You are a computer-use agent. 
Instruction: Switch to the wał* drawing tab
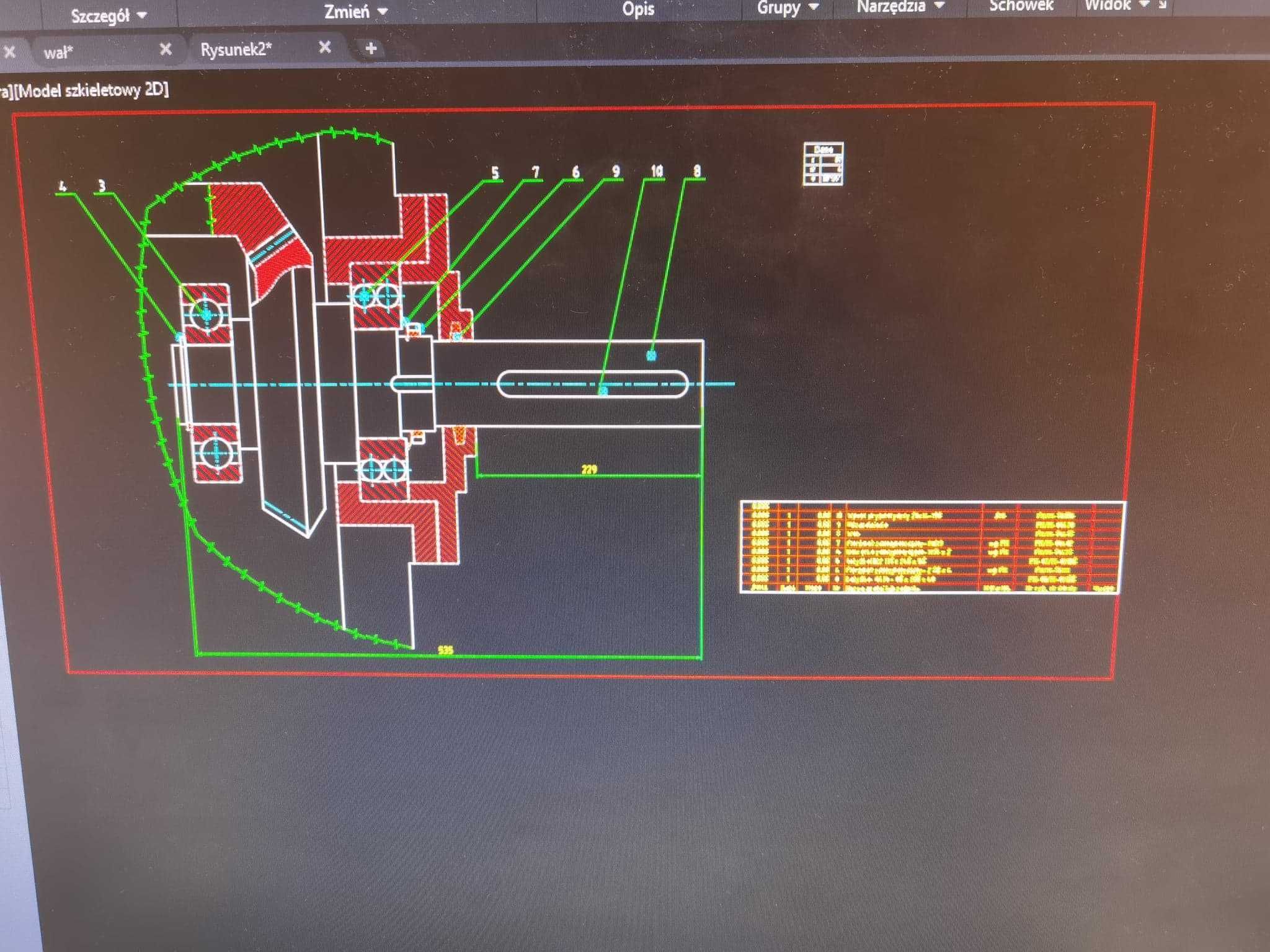(59, 53)
